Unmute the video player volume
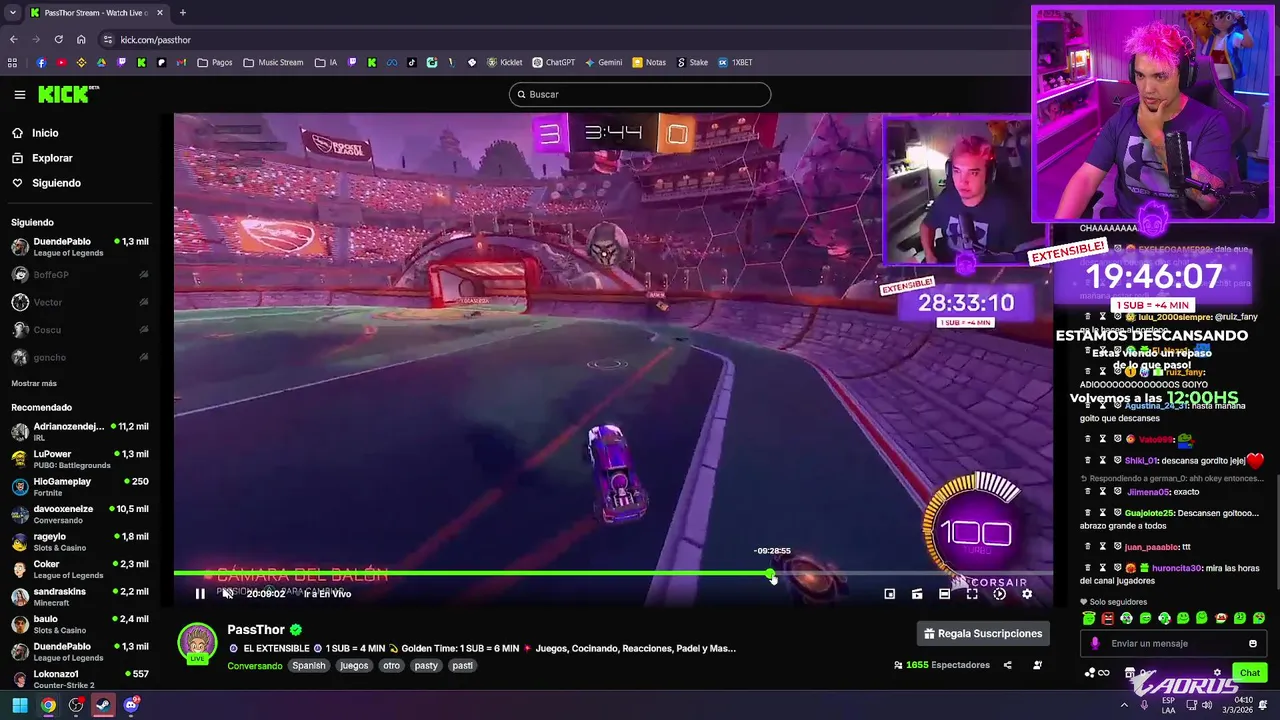1280x720 pixels. 228,594
